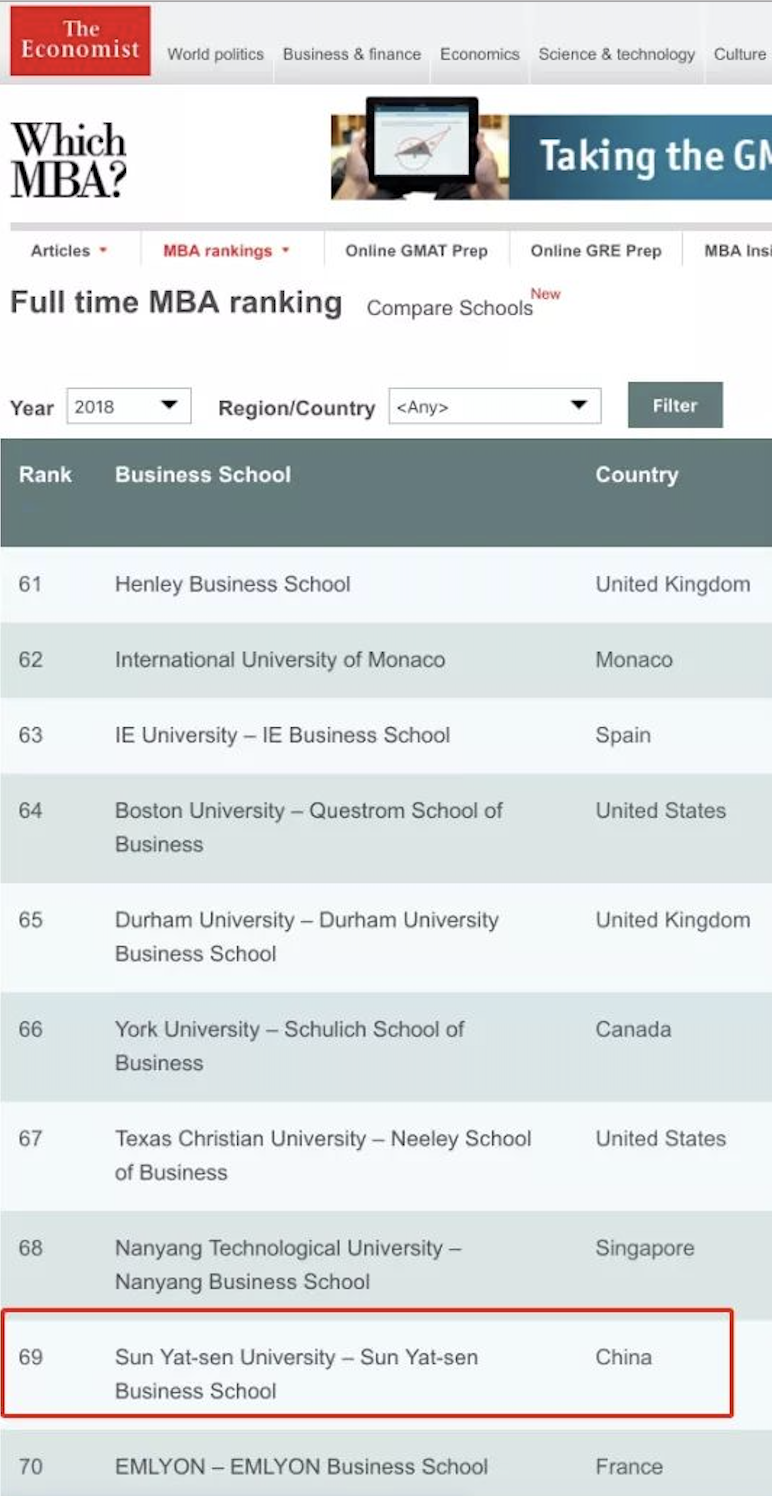Open Science & technology section

616,54
